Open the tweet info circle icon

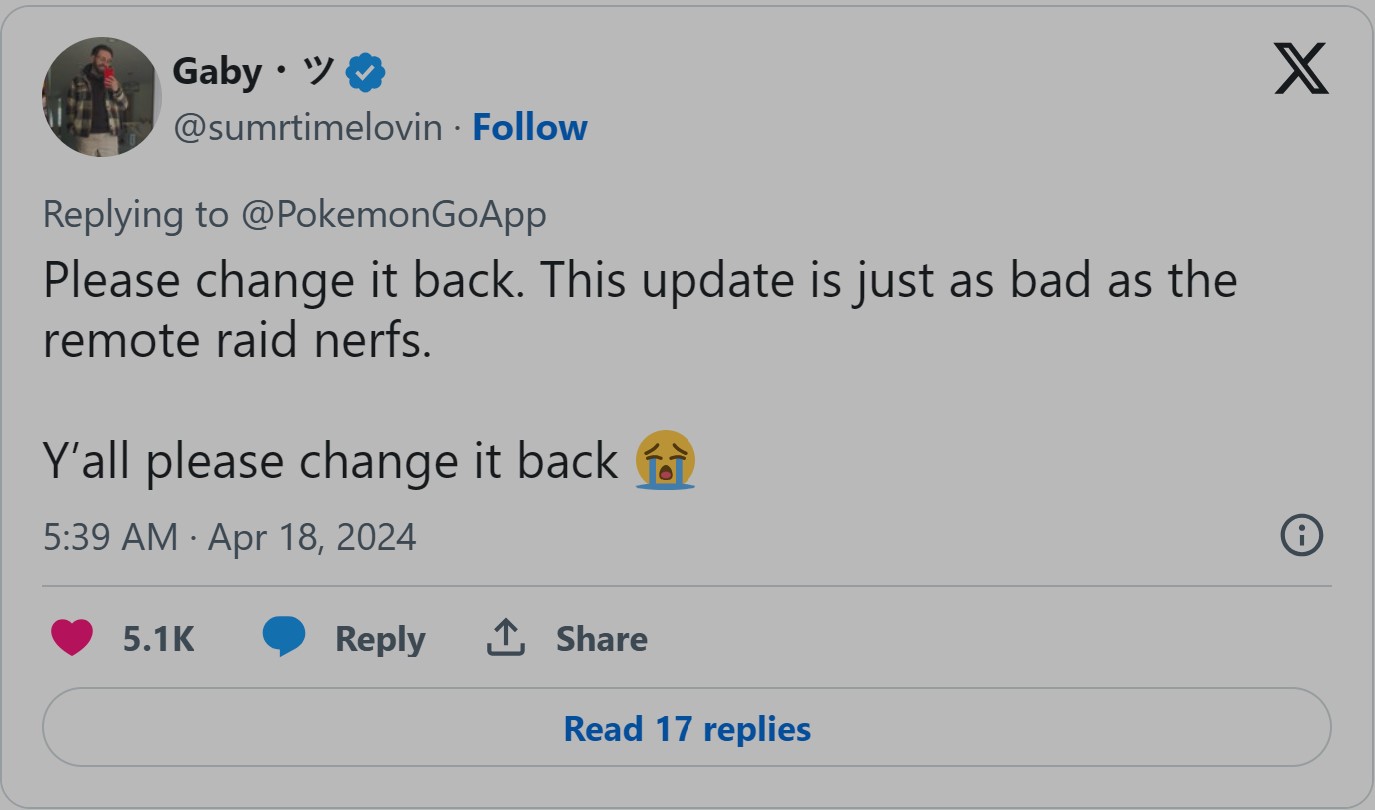coord(1301,535)
